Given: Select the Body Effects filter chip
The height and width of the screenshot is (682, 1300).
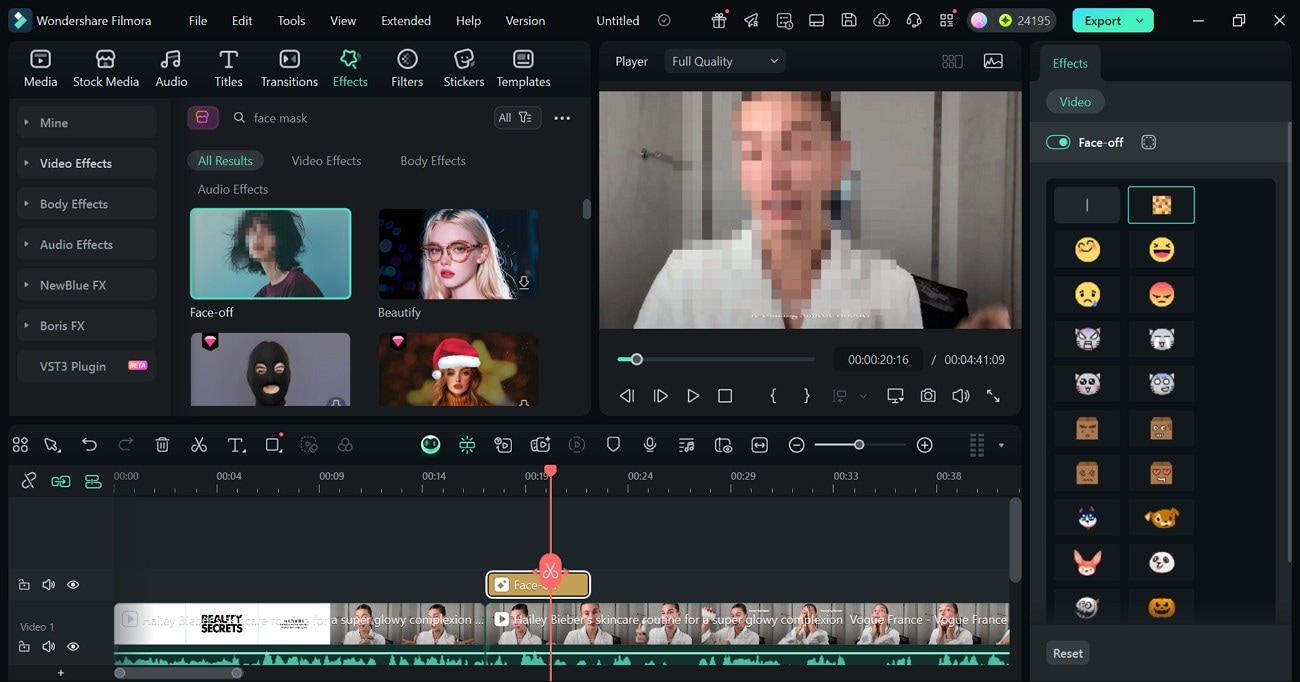Looking at the screenshot, I should tap(433, 160).
